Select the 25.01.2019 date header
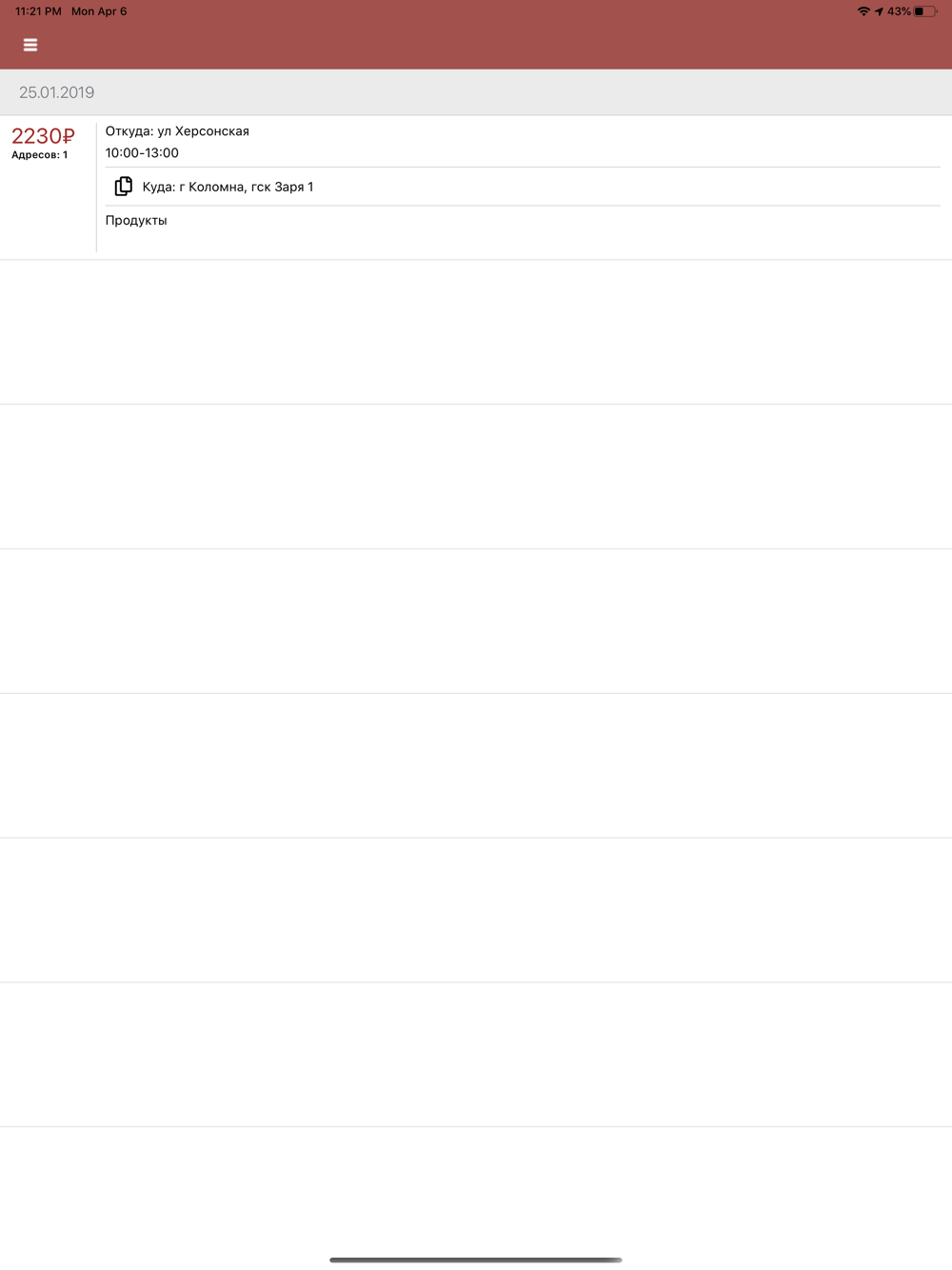 [56, 92]
